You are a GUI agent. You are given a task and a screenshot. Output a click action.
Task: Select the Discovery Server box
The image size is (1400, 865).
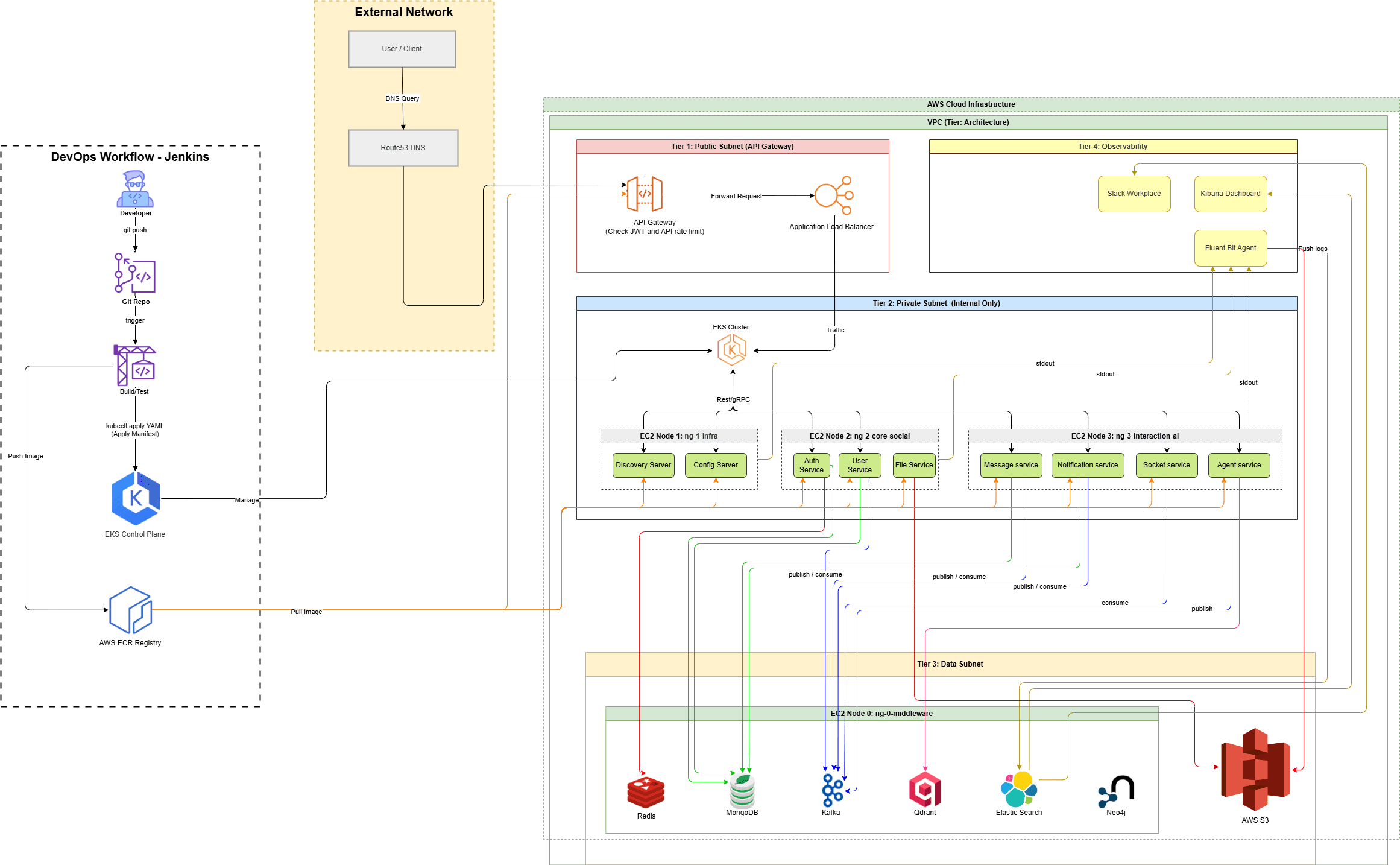(643, 465)
